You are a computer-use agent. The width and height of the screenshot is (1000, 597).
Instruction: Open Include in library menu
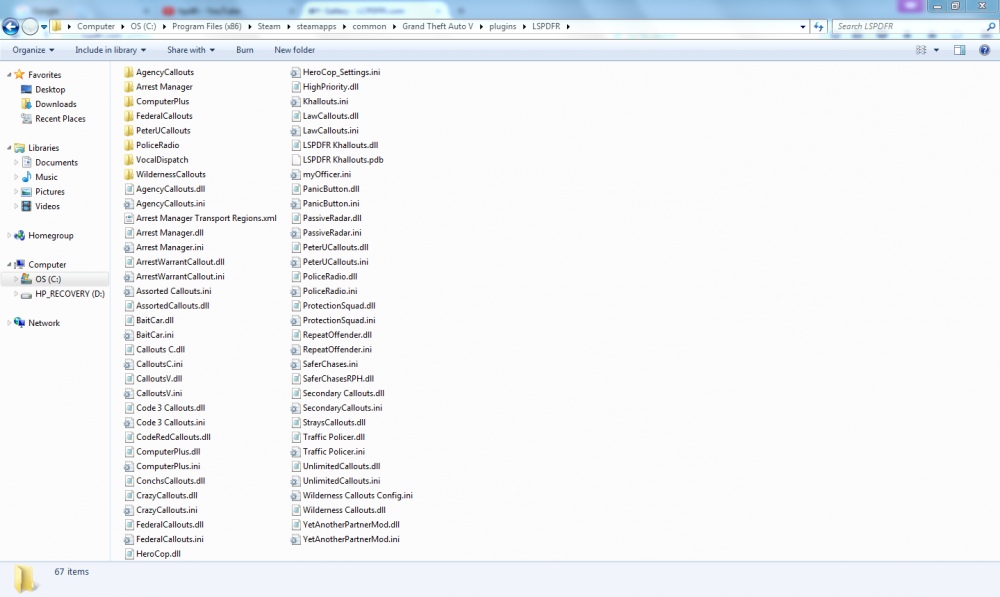coord(110,50)
